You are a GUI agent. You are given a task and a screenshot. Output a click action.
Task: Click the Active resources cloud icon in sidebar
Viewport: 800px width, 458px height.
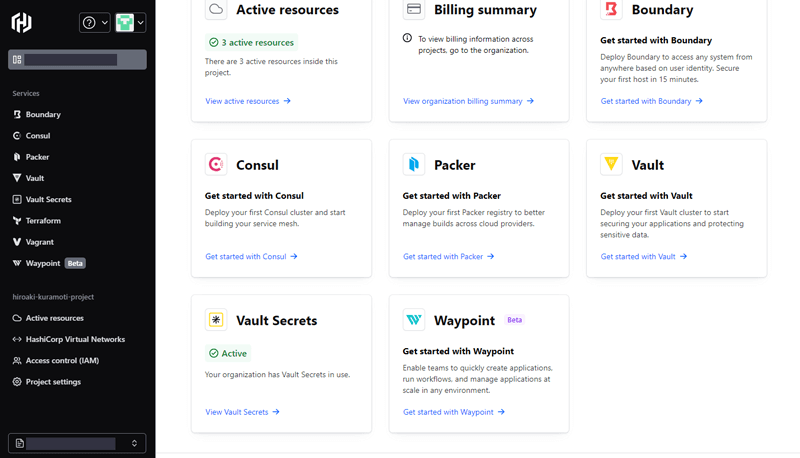tap(17, 318)
